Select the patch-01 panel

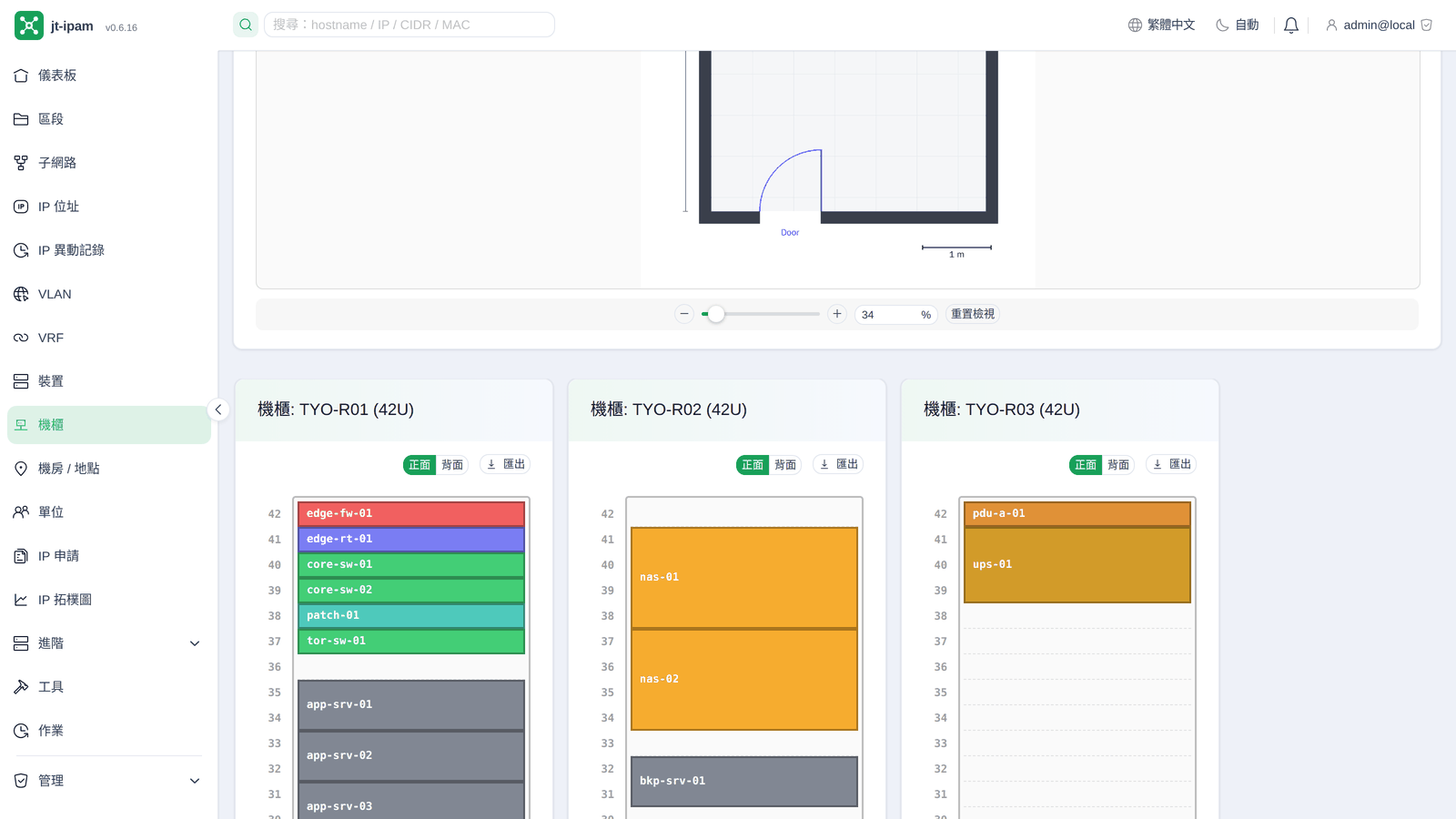click(411, 616)
